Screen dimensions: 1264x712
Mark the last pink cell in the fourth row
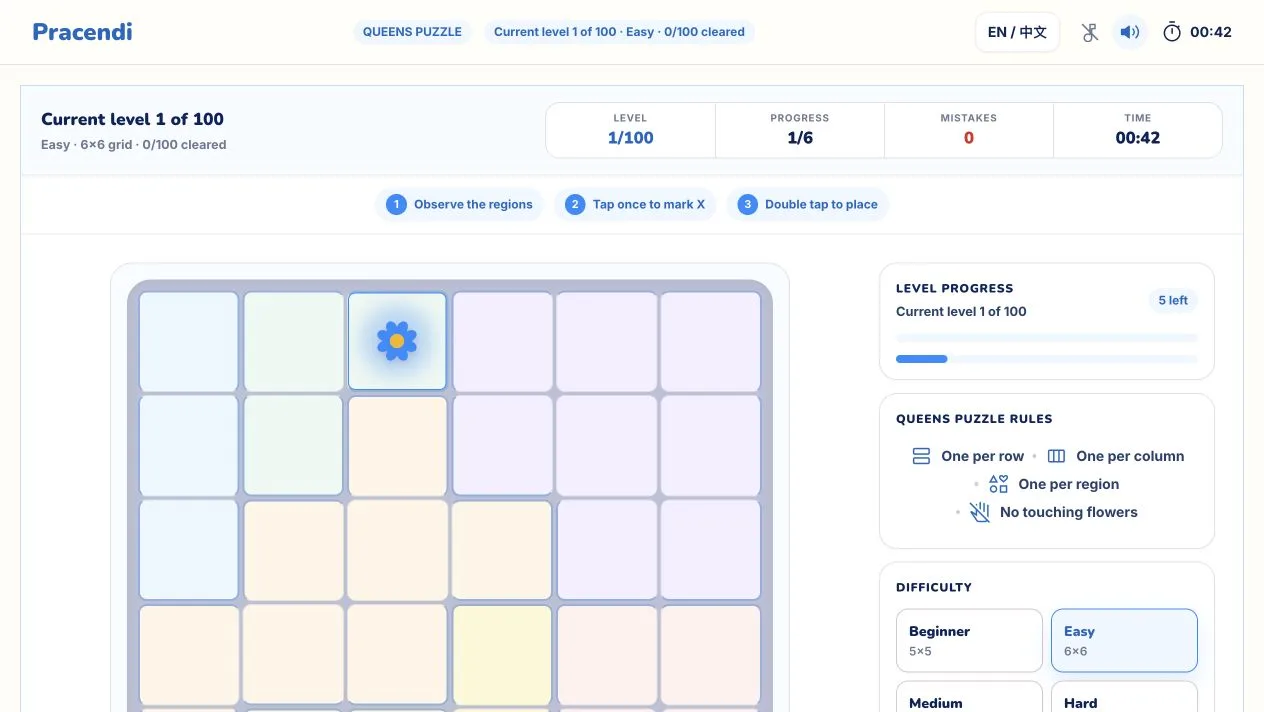(x=710, y=655)
